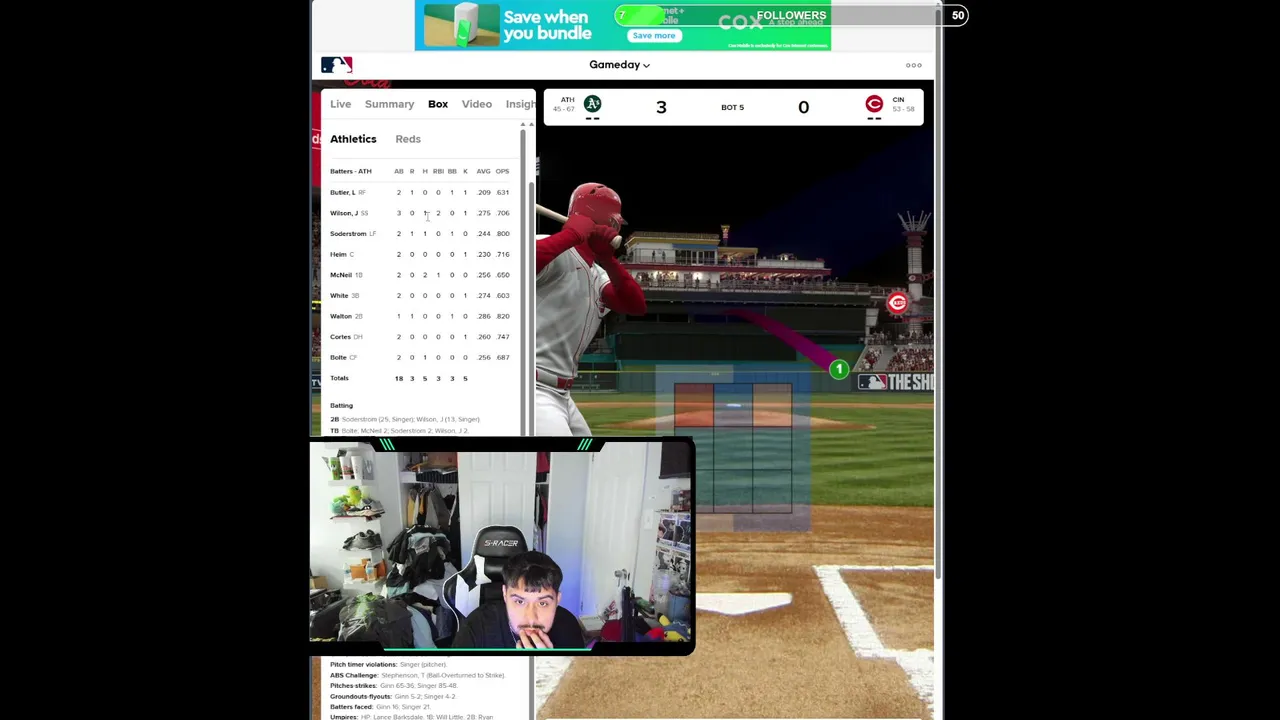Show the Reds box score
Viewport: 1280px width, 720px height.
coord(408,139)
